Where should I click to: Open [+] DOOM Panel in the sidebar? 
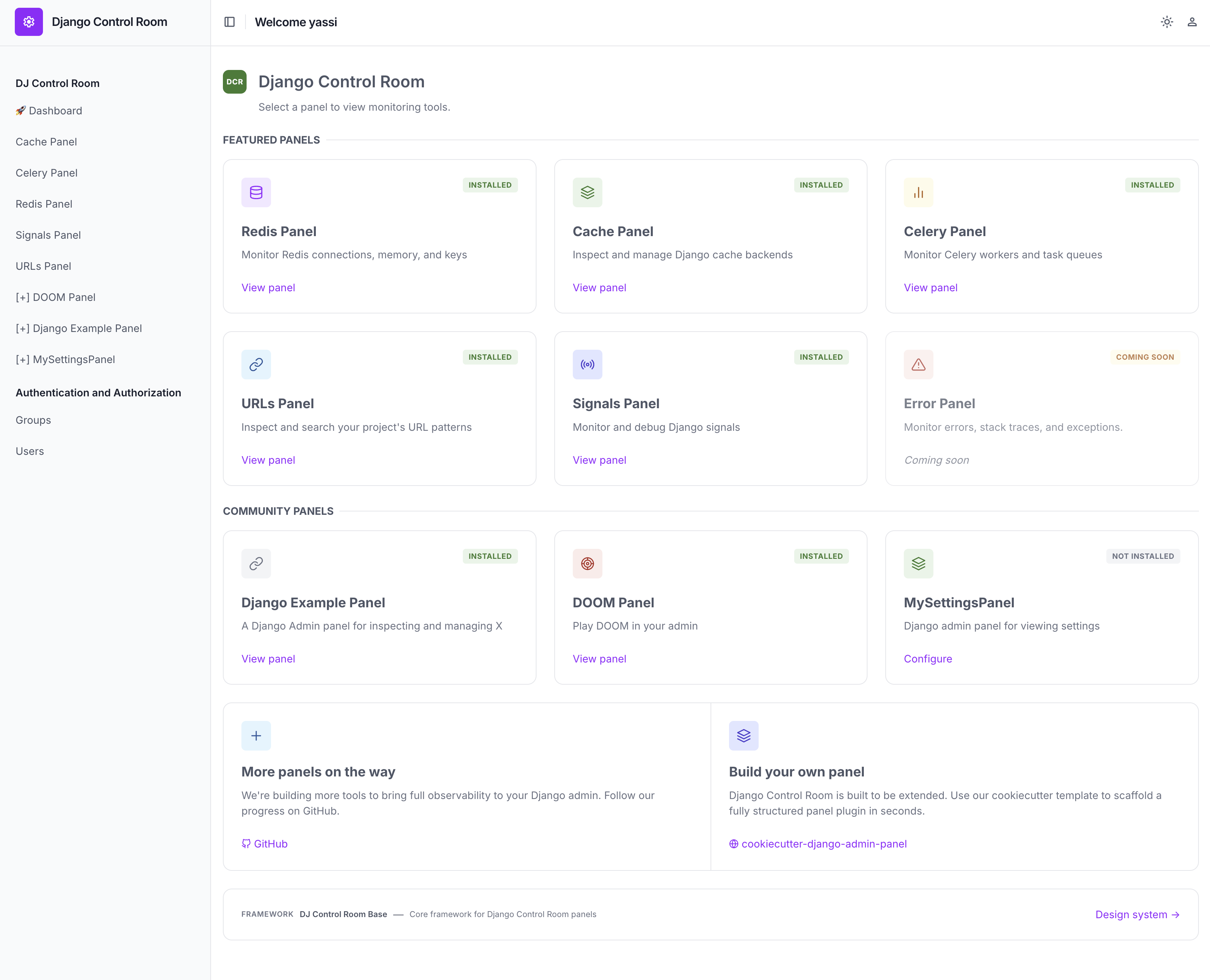pos(56,297)
